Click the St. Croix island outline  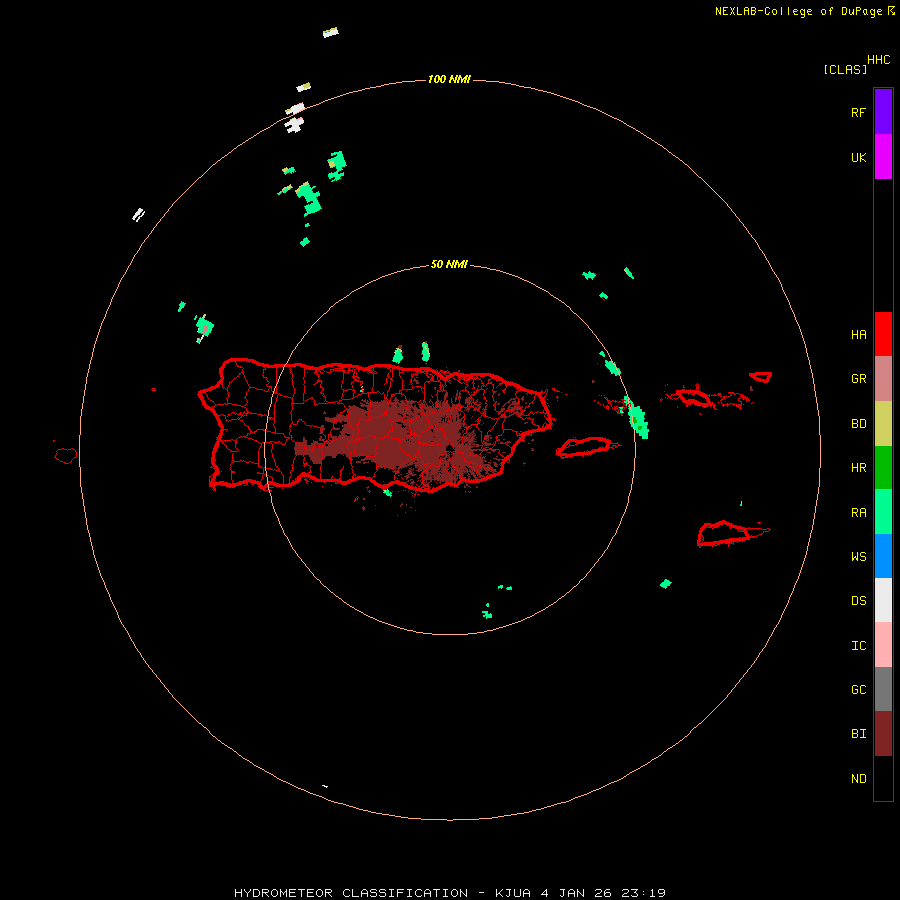coord(724,533)
